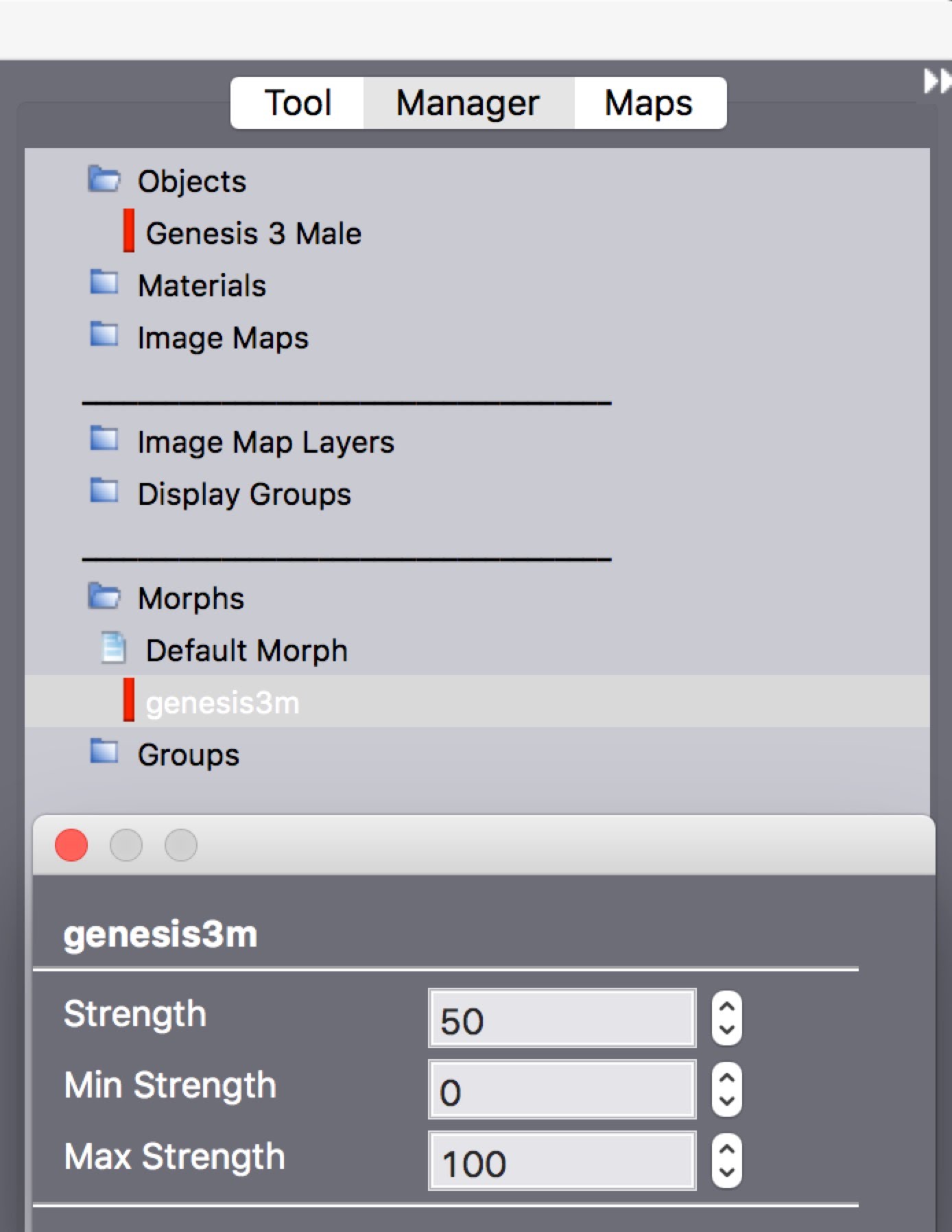
Task: Expand panel with double-arrow icon
Action: 937,81
